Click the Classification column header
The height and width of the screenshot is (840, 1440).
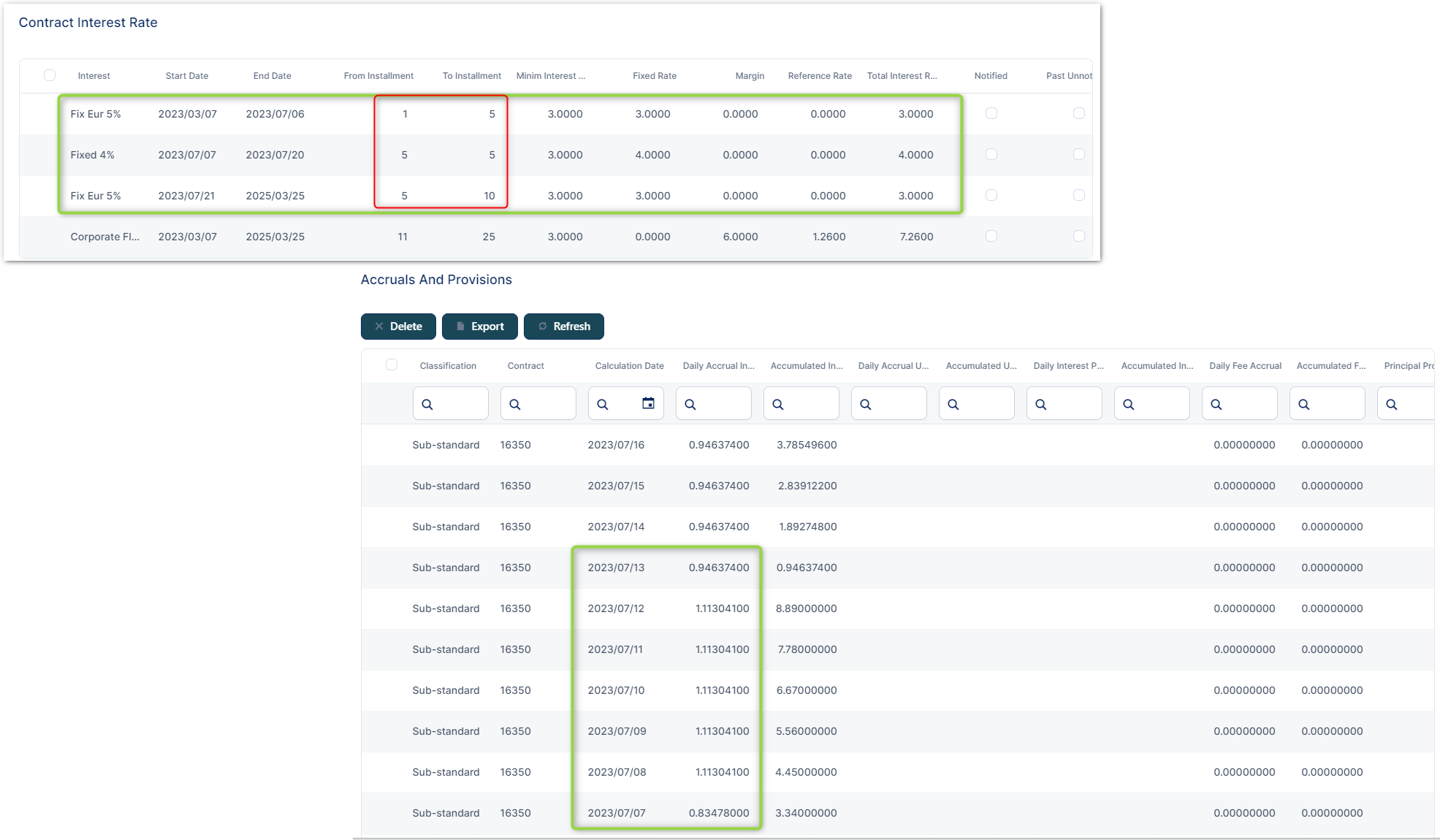(448, 366)
